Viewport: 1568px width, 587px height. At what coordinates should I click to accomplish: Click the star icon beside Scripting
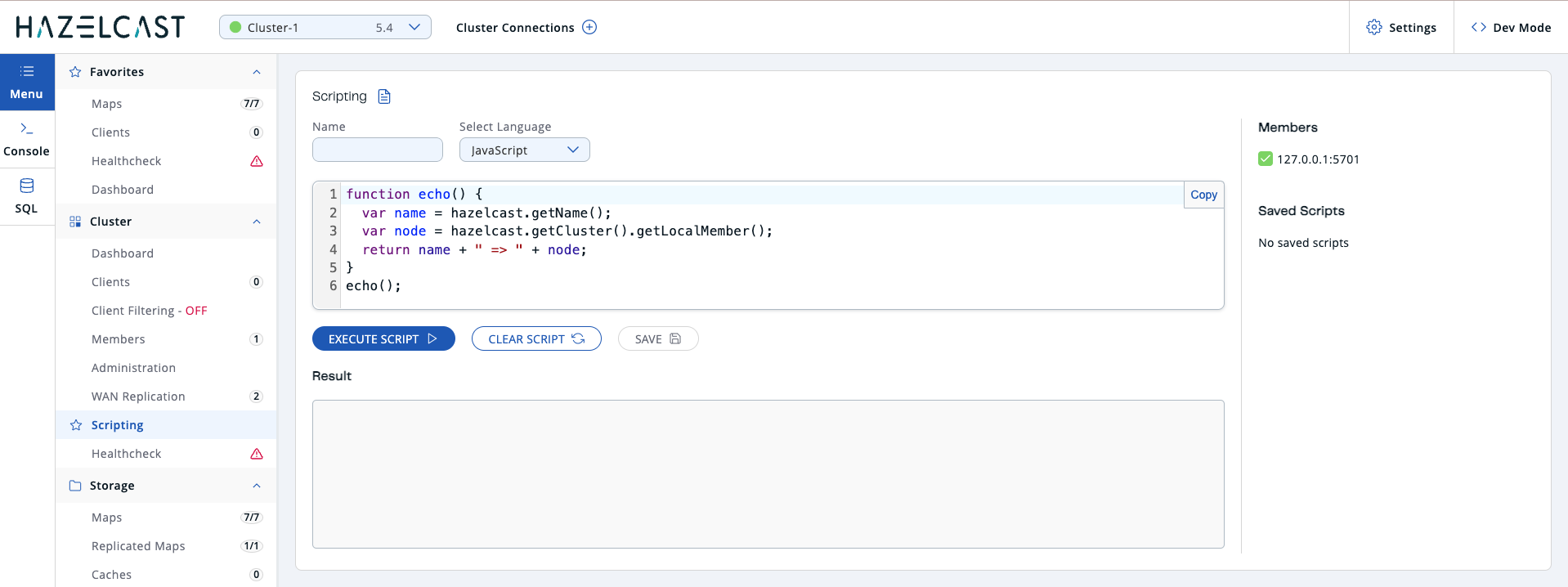76,425
